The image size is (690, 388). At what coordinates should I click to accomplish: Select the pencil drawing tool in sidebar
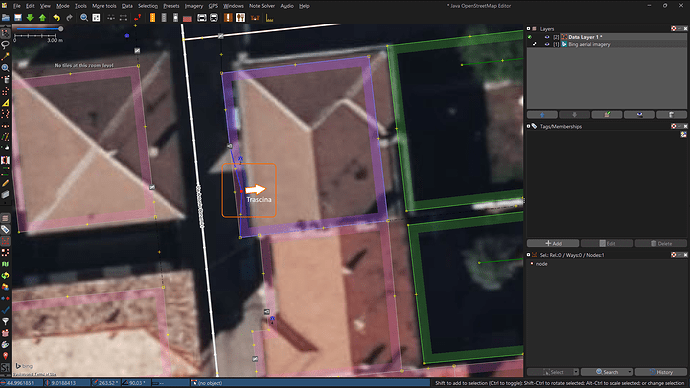coord(5,183)
